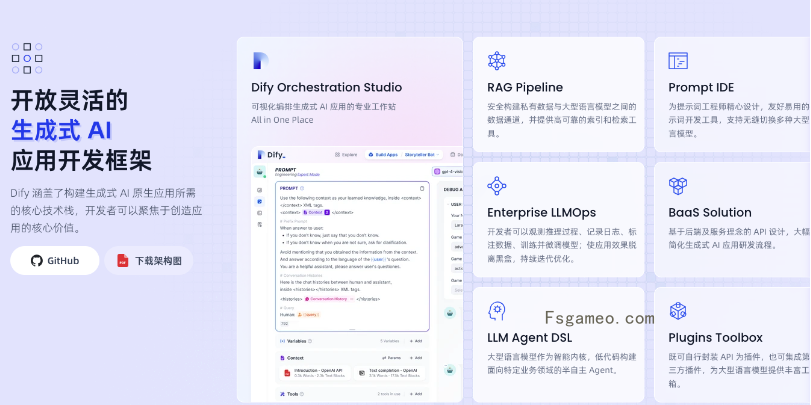
Task: Copy the prompt via the clipboard icon
Action: (422, 188)
